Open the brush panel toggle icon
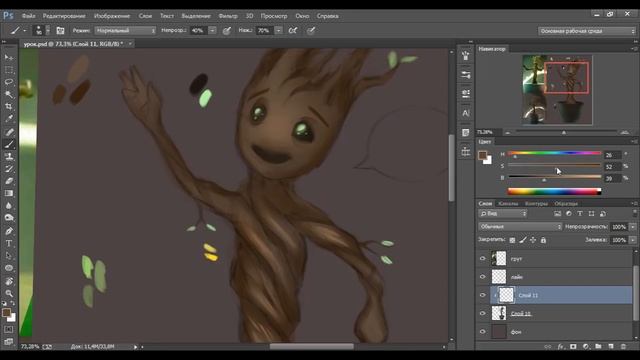Viewport: 640px width, 360px height. tap(60, 31)
